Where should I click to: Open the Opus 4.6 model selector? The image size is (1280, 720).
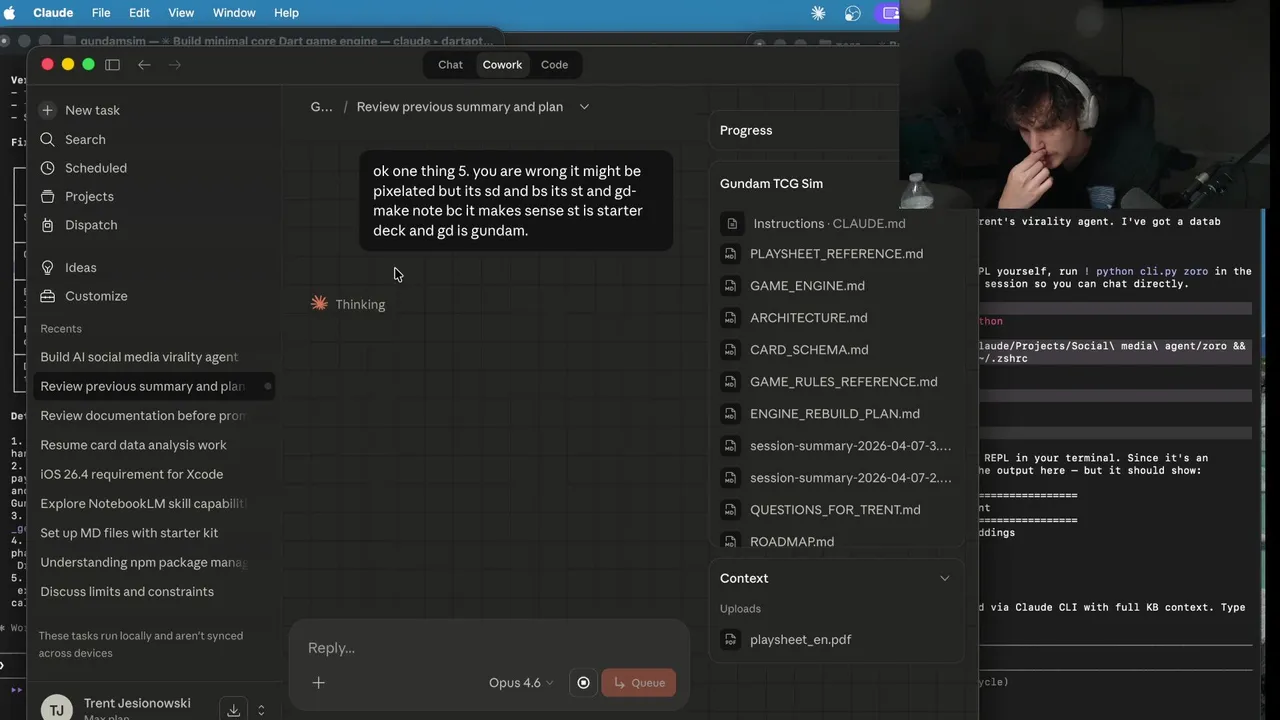pyautogui.click(x=520, y=683)
